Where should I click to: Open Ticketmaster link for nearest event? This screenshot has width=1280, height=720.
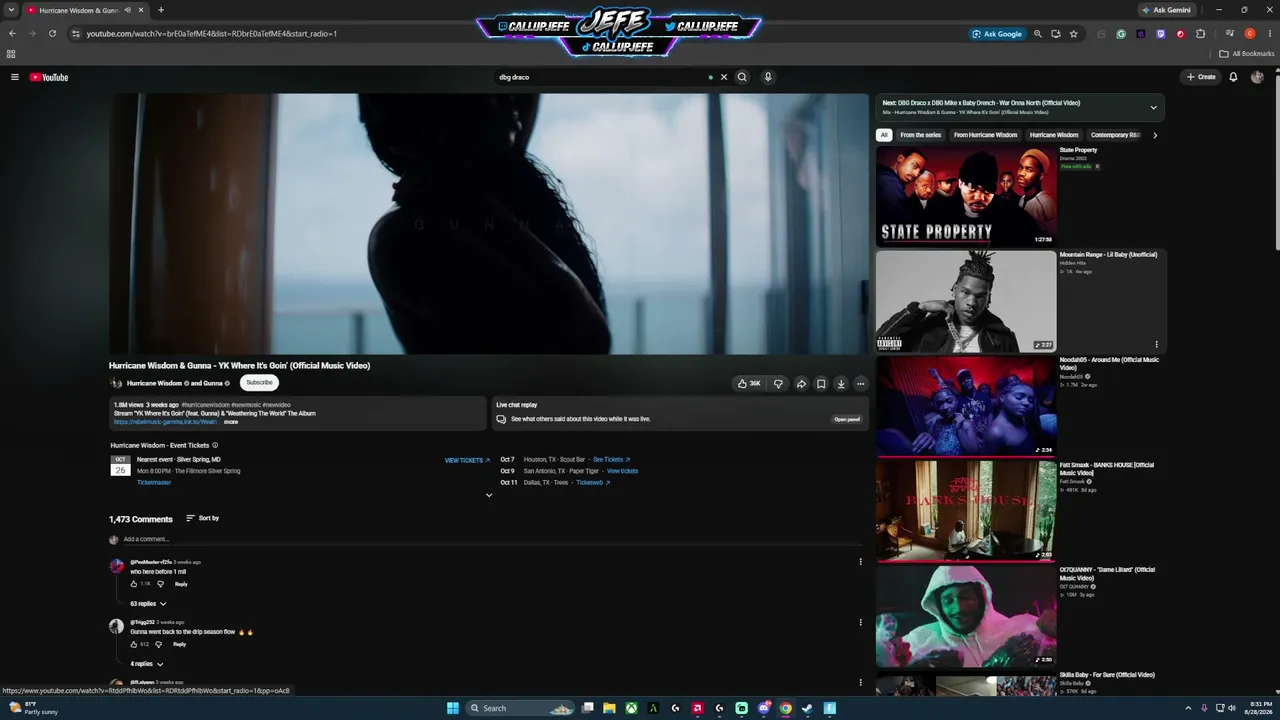[154, 483]
